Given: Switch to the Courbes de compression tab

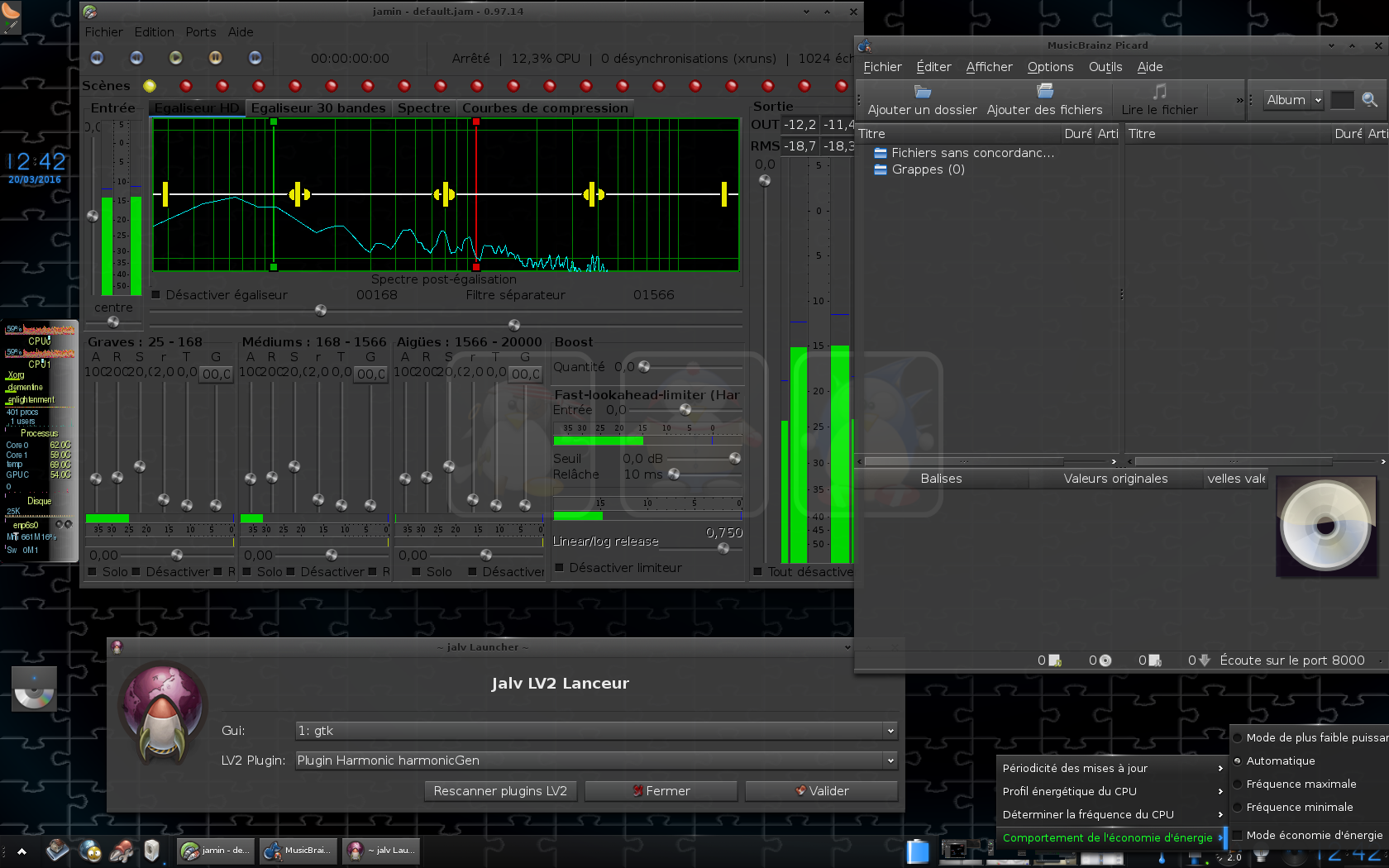Looking at the screenshot, I should pos(545,108).
